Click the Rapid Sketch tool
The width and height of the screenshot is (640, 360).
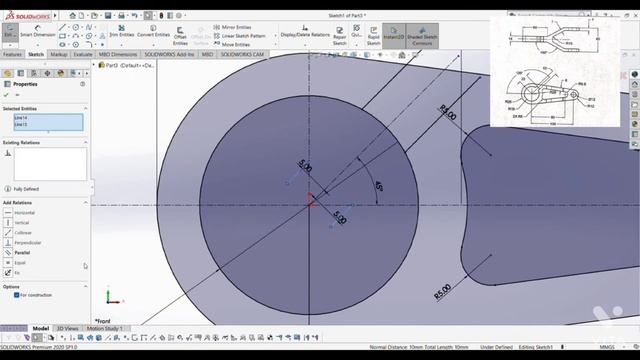click(x=373, y=36)
